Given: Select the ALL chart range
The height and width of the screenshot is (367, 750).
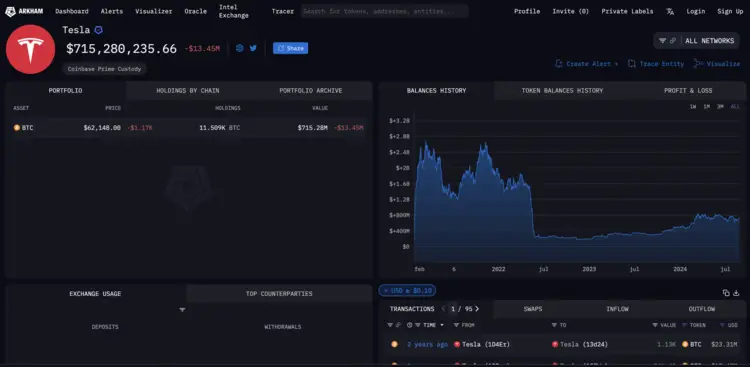Looking at the screenshot, I should 735,107.
